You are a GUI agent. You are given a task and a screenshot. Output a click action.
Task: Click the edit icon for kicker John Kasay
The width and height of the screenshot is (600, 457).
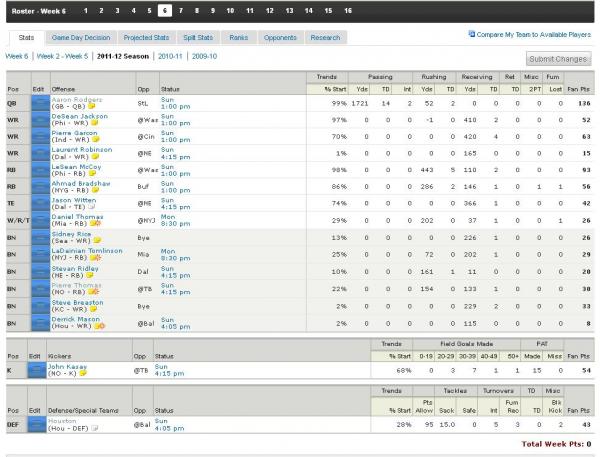pyautogui.click(x=39, y=370)
